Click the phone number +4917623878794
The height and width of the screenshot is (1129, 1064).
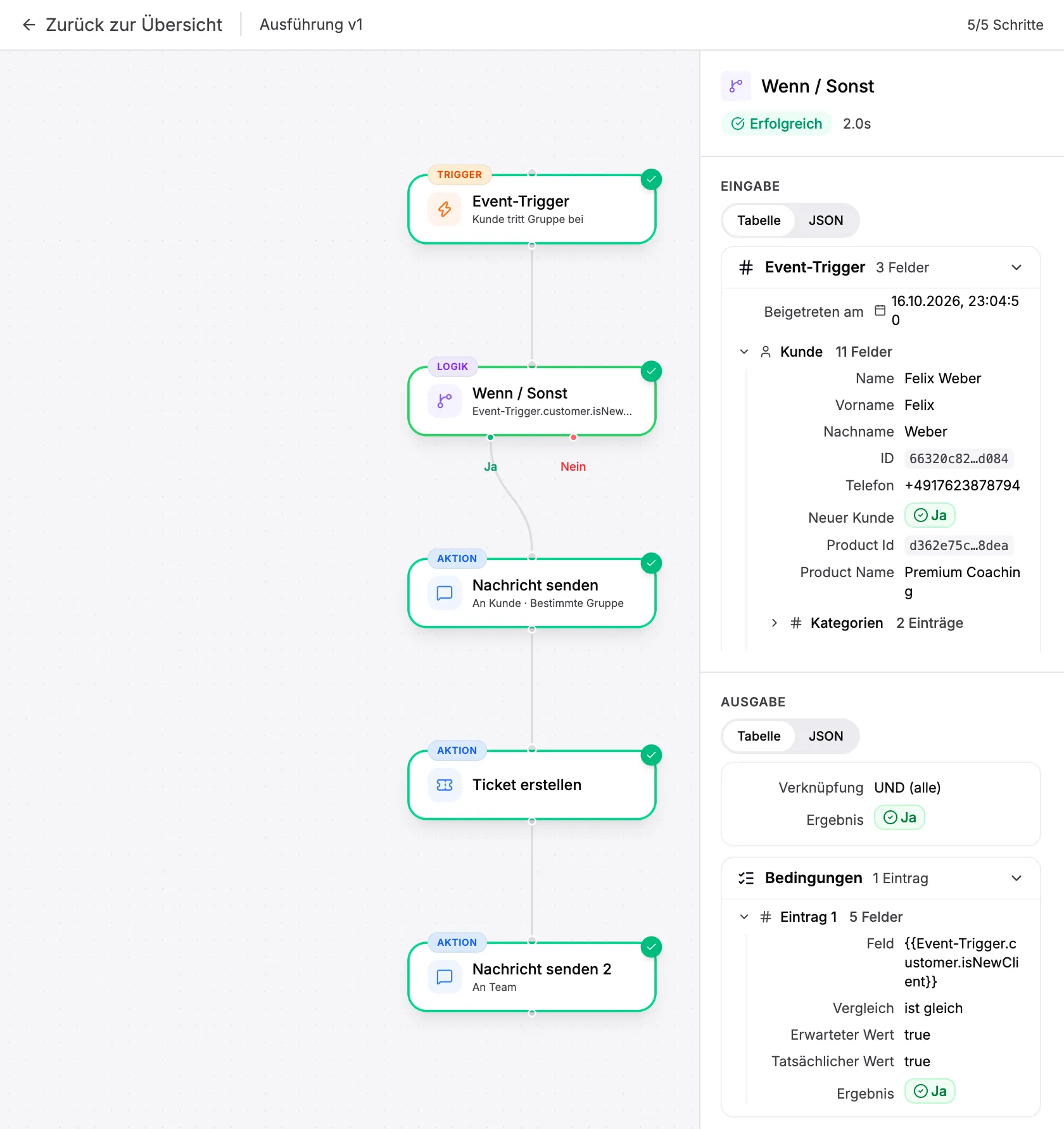962,485
